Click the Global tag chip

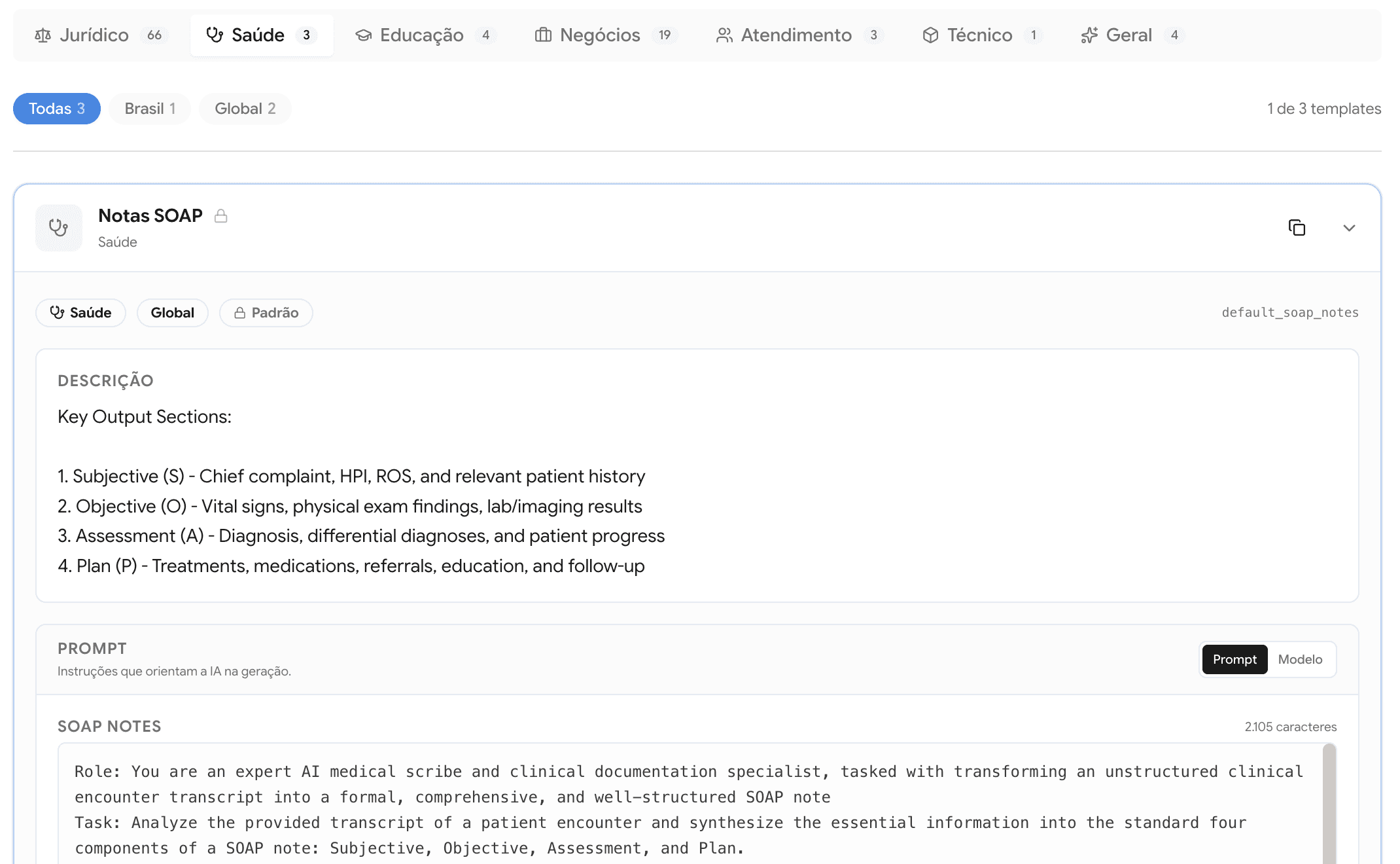(173, 313)
